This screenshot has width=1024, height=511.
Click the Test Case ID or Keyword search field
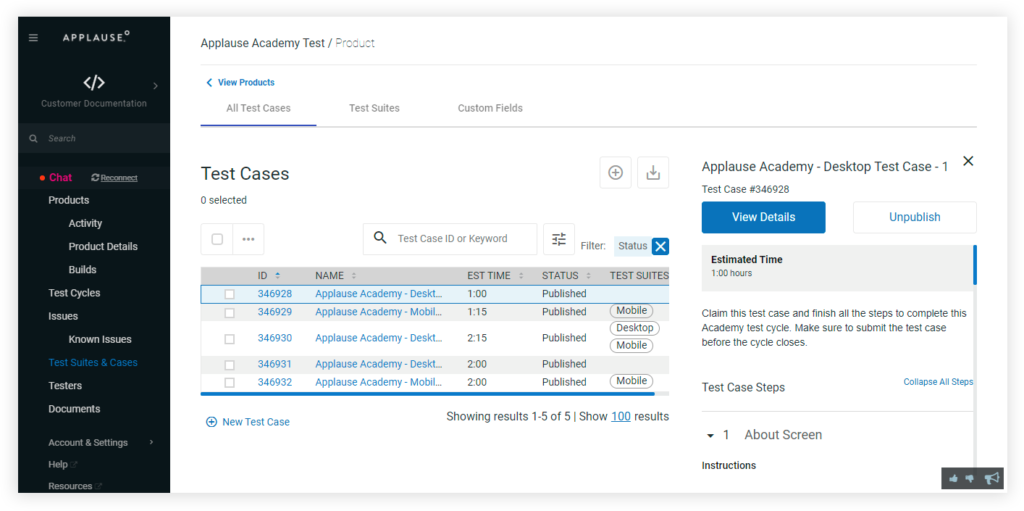tap(451, 239)
